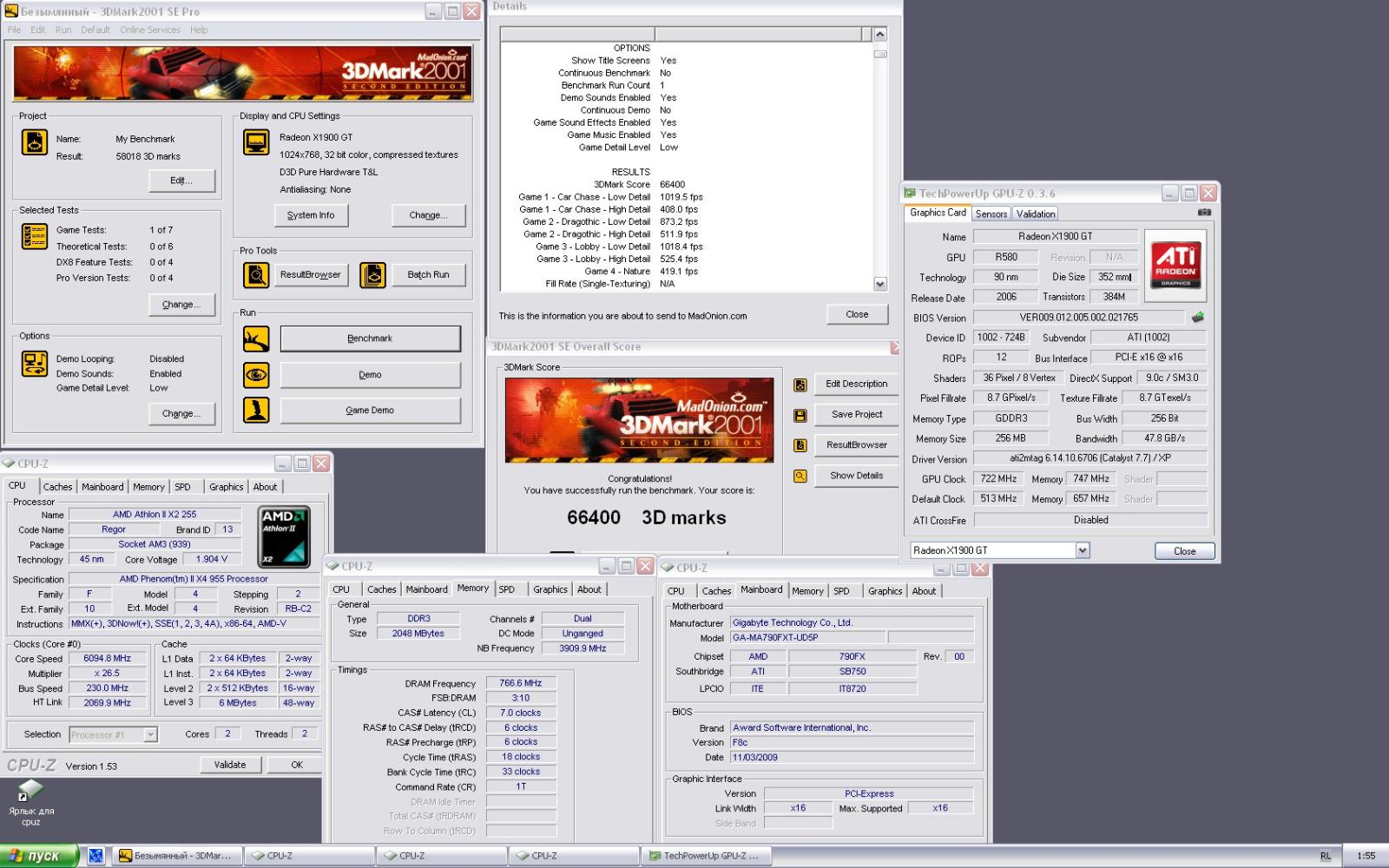
Task: Click the Selected Tests checklist icon
Action: (35, 236)
